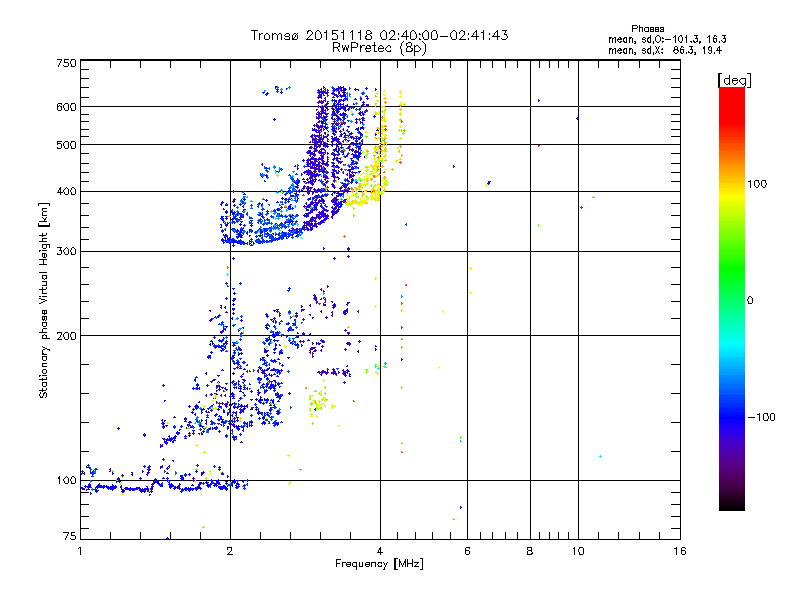Click the '[deg]' colorbar unit label
The width and height of the screenshot is (800, 600).
[x=734, y=80]
